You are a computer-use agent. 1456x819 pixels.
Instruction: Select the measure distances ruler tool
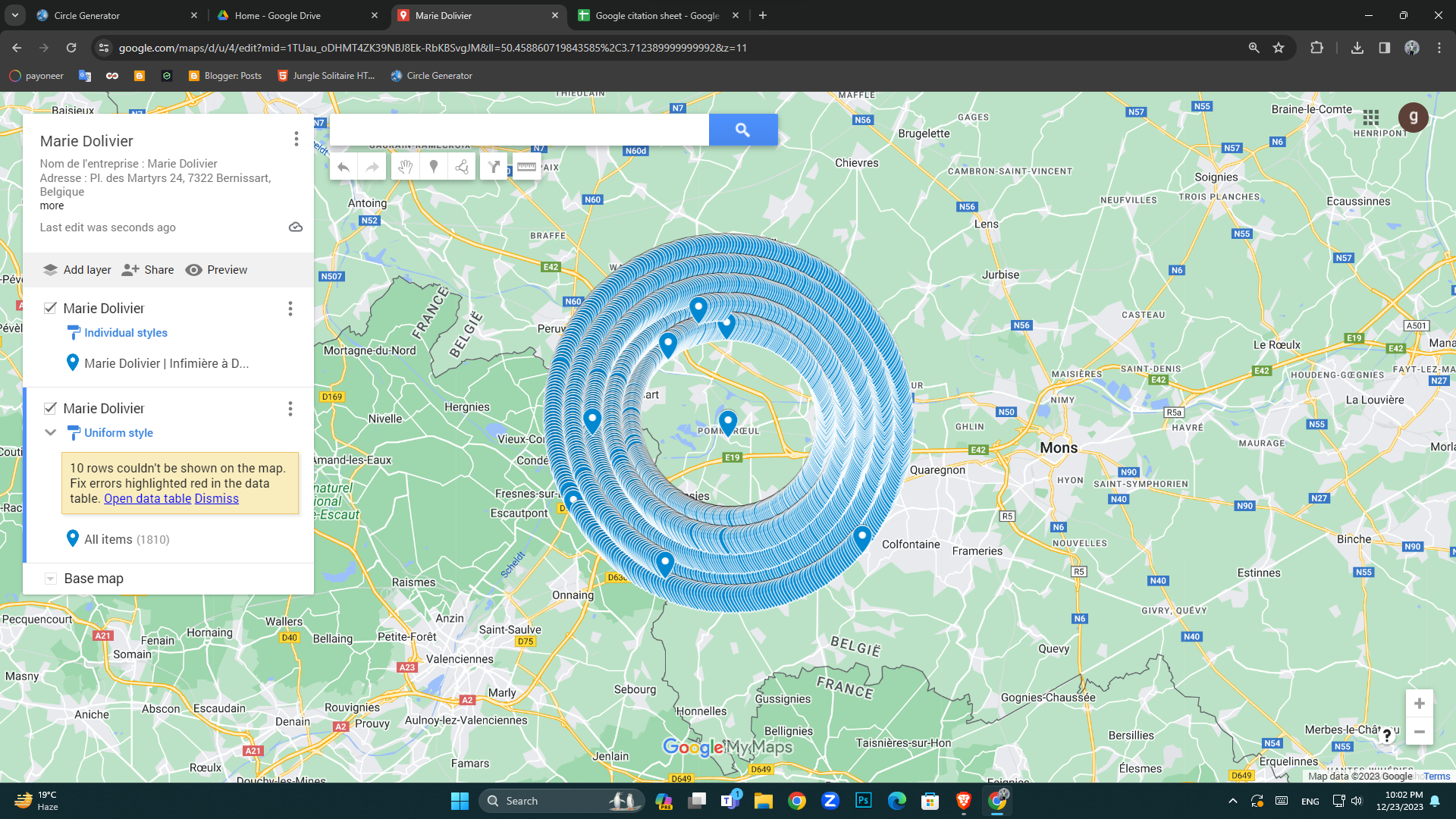[526, 167]
